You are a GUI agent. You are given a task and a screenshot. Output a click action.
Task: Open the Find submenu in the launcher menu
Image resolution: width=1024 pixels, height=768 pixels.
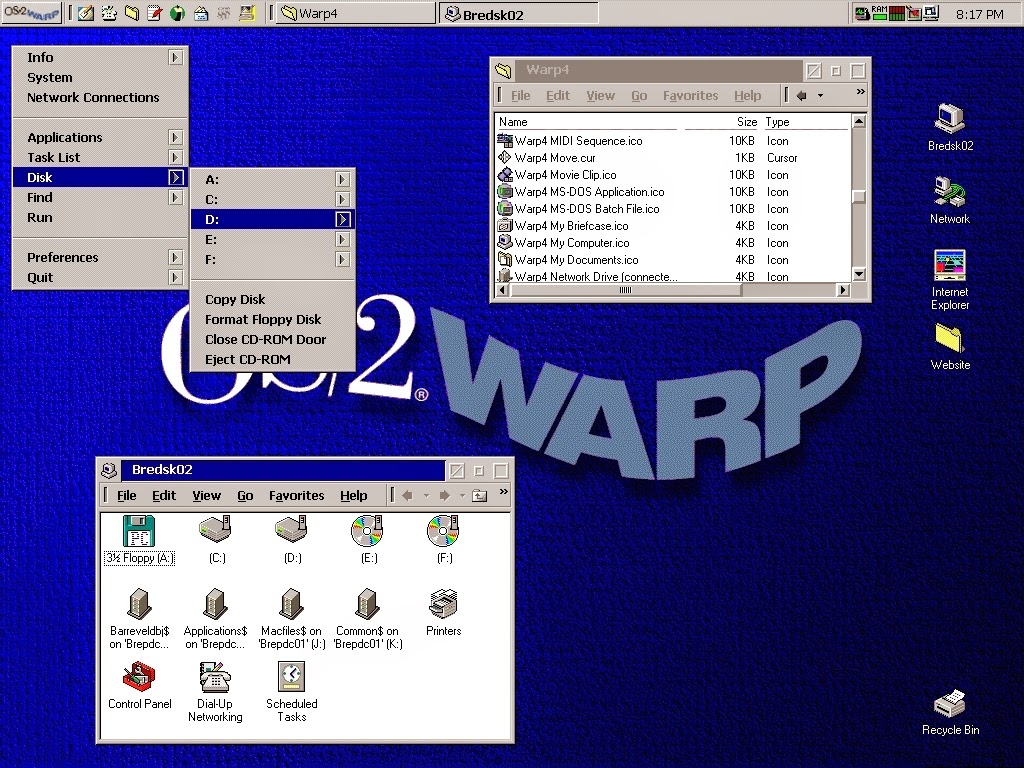pyautogui.click(x=39, y=197)
